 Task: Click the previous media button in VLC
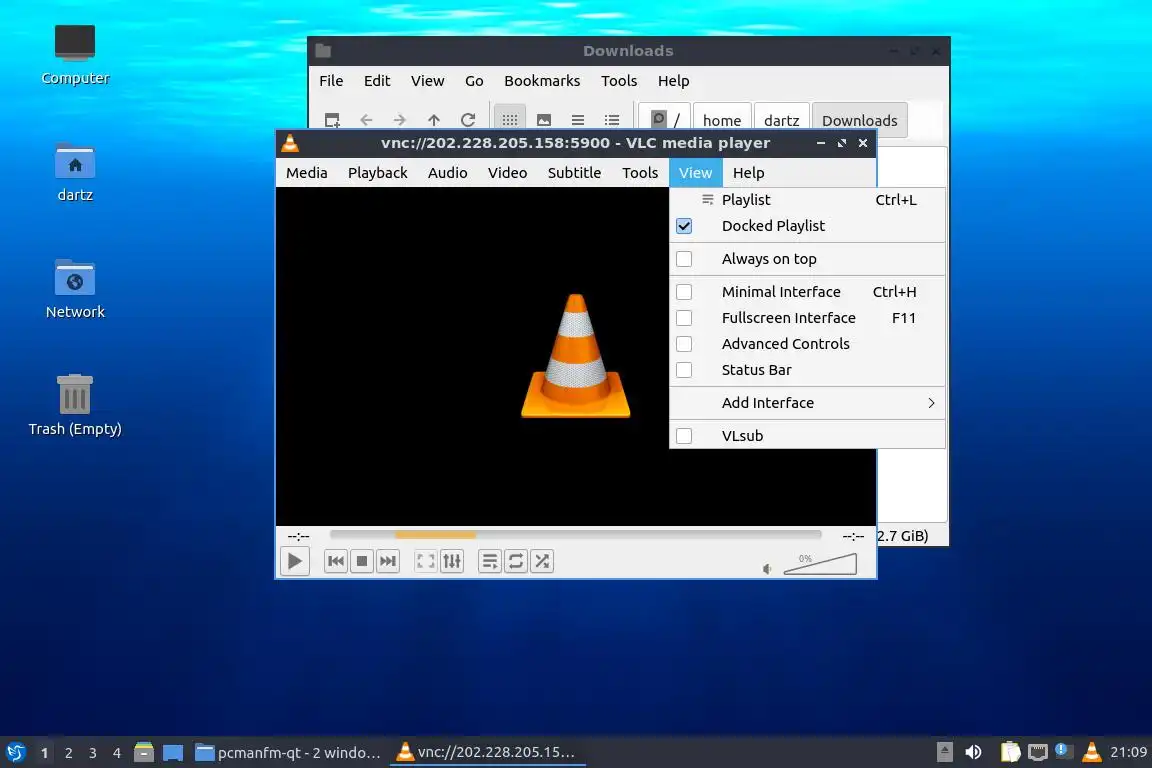click(x=336, y=561)
